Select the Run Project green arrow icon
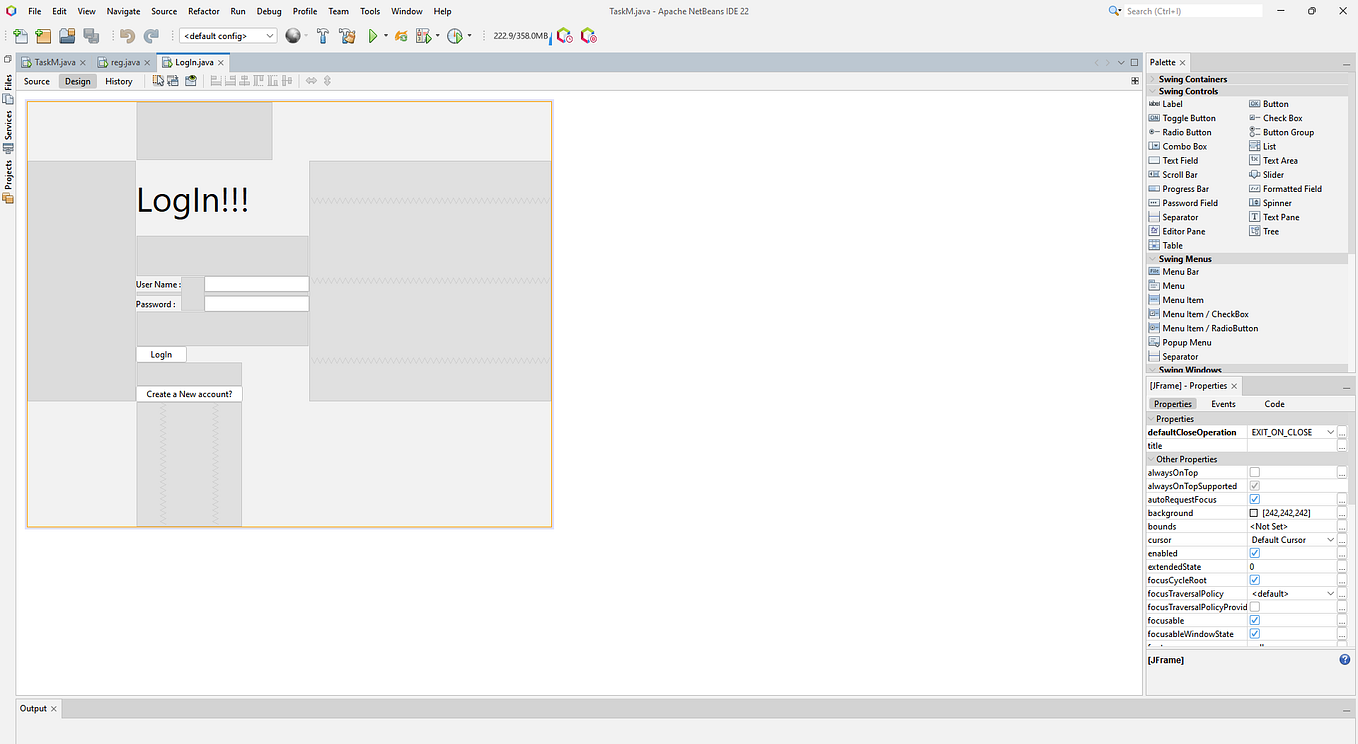Image resolution: width=1358 pixels, height=744 pixels. point(374,35)
